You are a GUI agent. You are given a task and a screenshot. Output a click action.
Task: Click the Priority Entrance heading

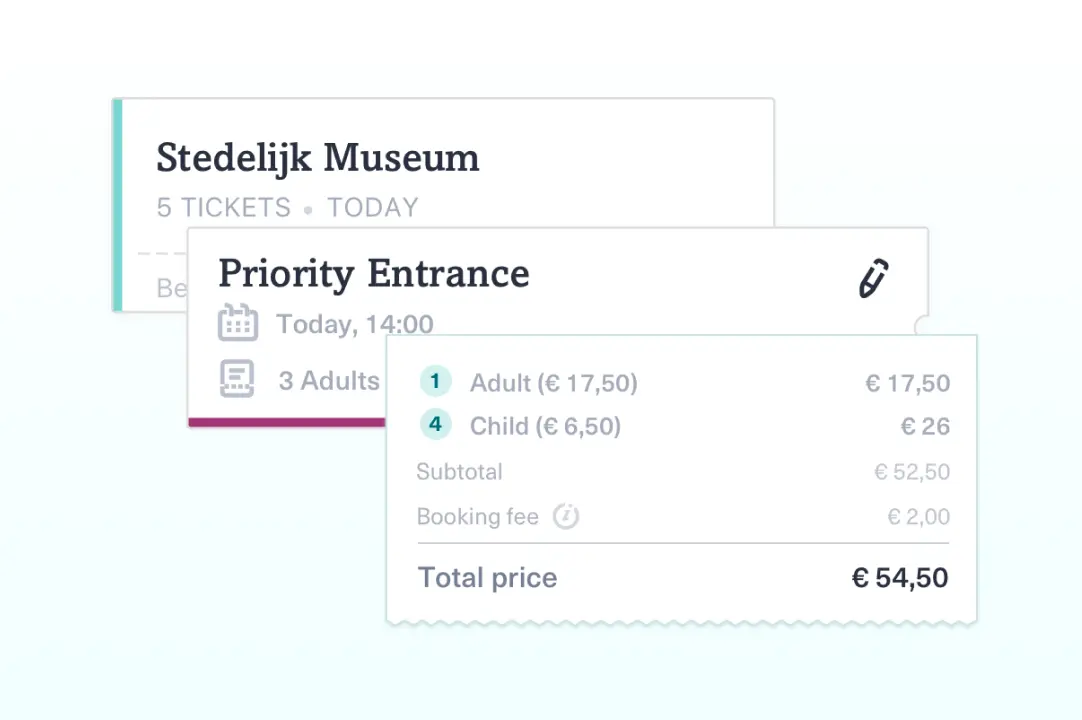pos(374,273)
